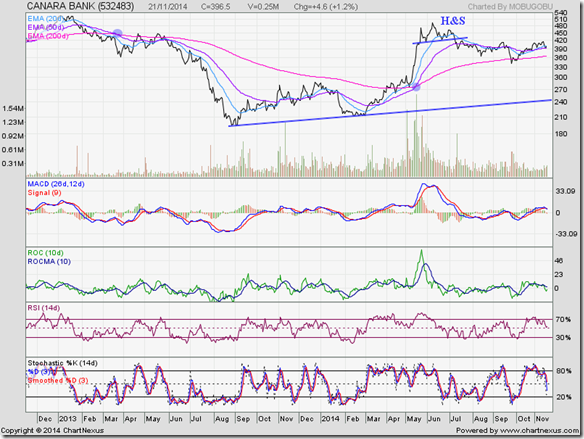Click the H&S annotation label
Image resolution: width=584 pixels, height=439 pixels.
[x=453, y=21]
